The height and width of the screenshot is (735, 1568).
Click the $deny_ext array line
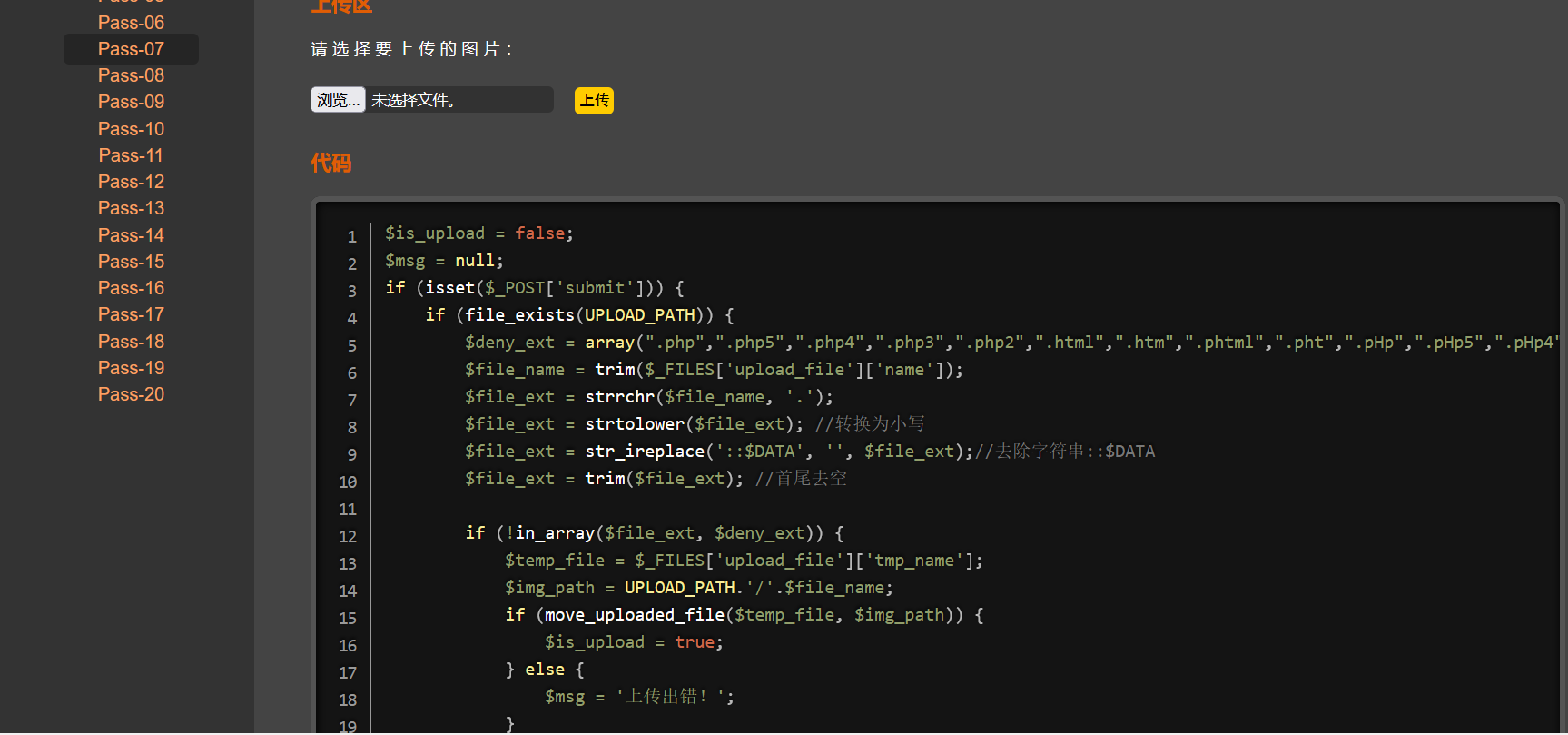point(1012,343)
